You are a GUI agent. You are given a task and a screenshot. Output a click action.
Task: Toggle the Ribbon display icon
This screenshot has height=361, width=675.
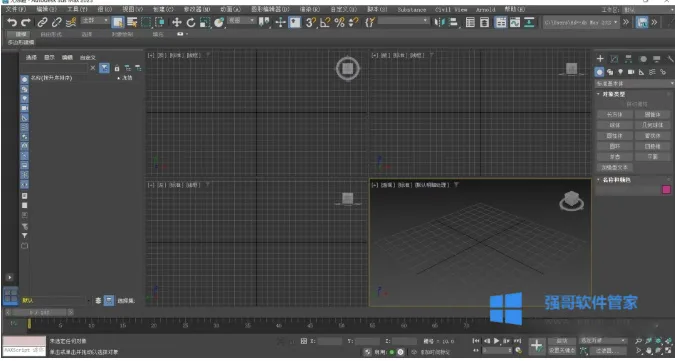501,22
